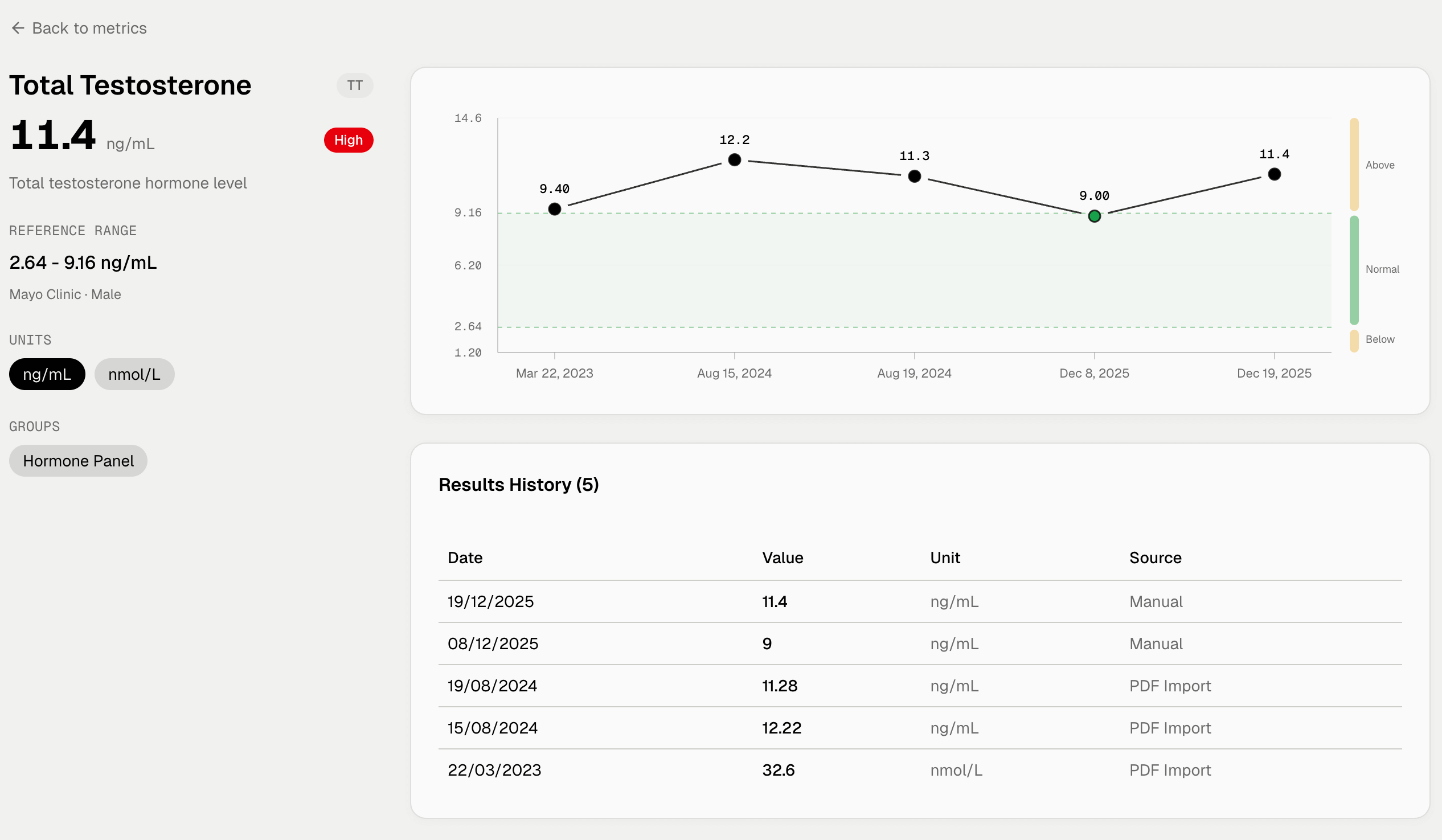Click the Value column header
This screenshot has height=840, width=1442.
point(783,558)
